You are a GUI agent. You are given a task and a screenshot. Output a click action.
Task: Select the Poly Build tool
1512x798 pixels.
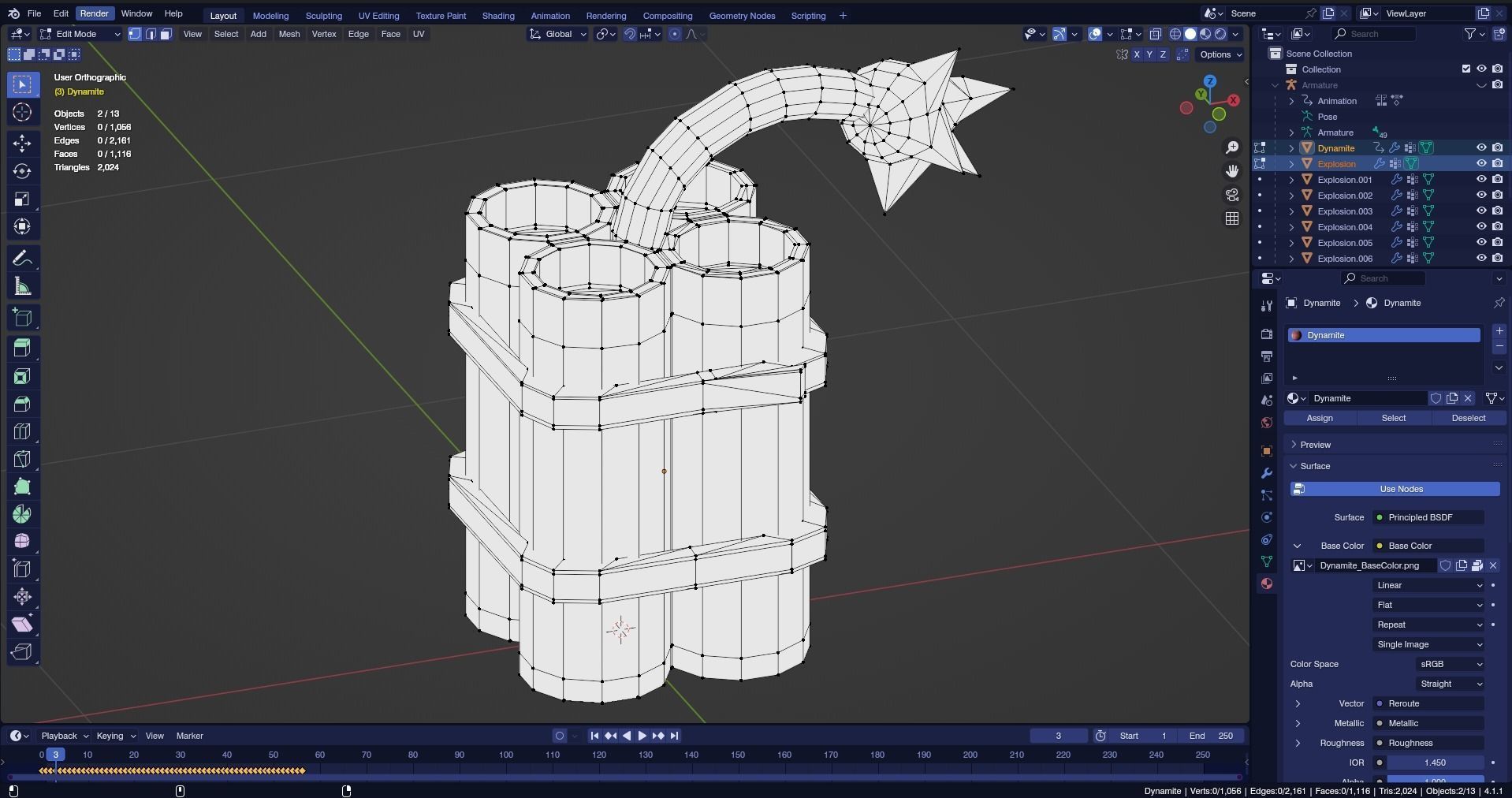point(22,487)
